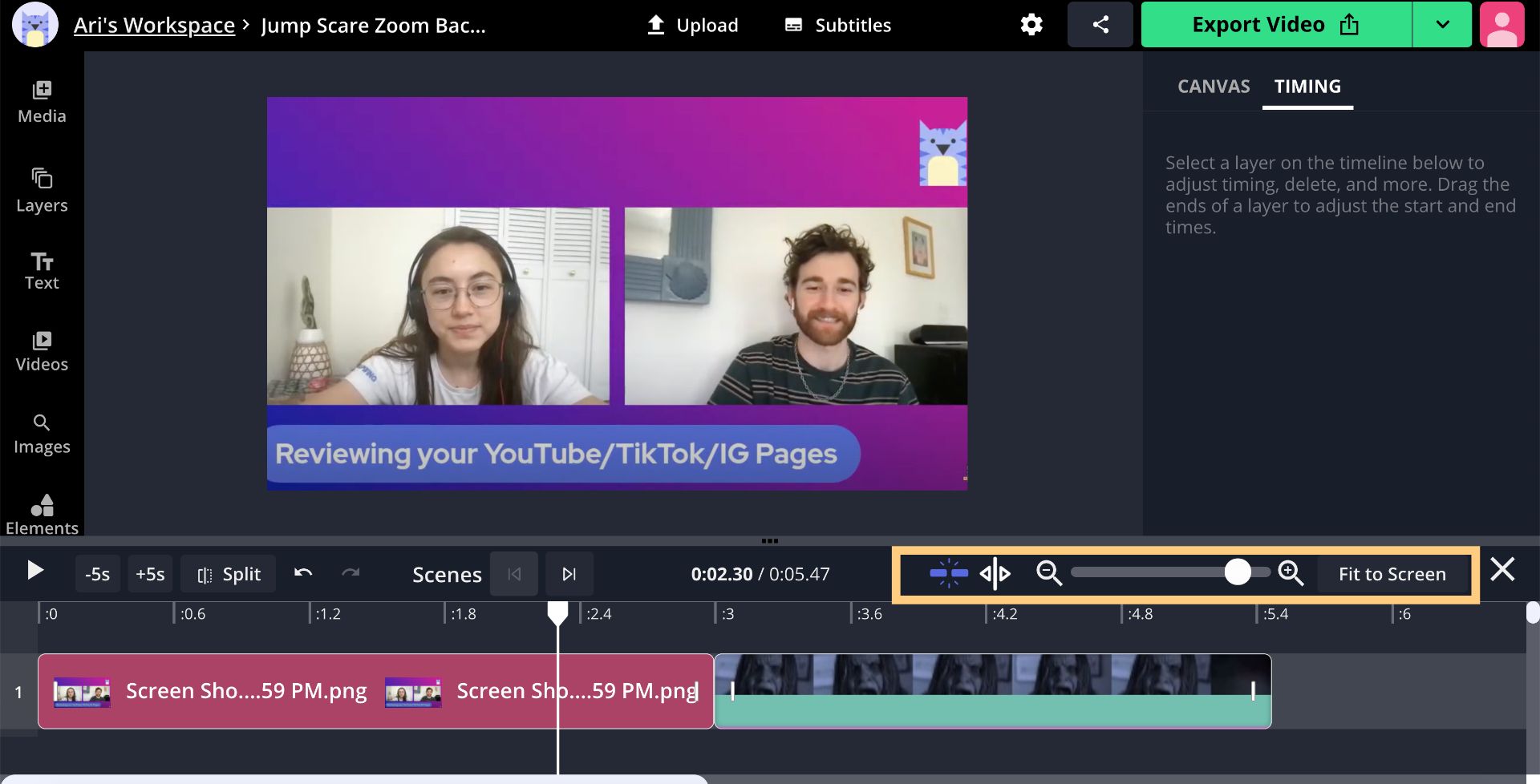Open the user profile avatar
This screenshot has height=784, width=1540.
coord(1502,25)
